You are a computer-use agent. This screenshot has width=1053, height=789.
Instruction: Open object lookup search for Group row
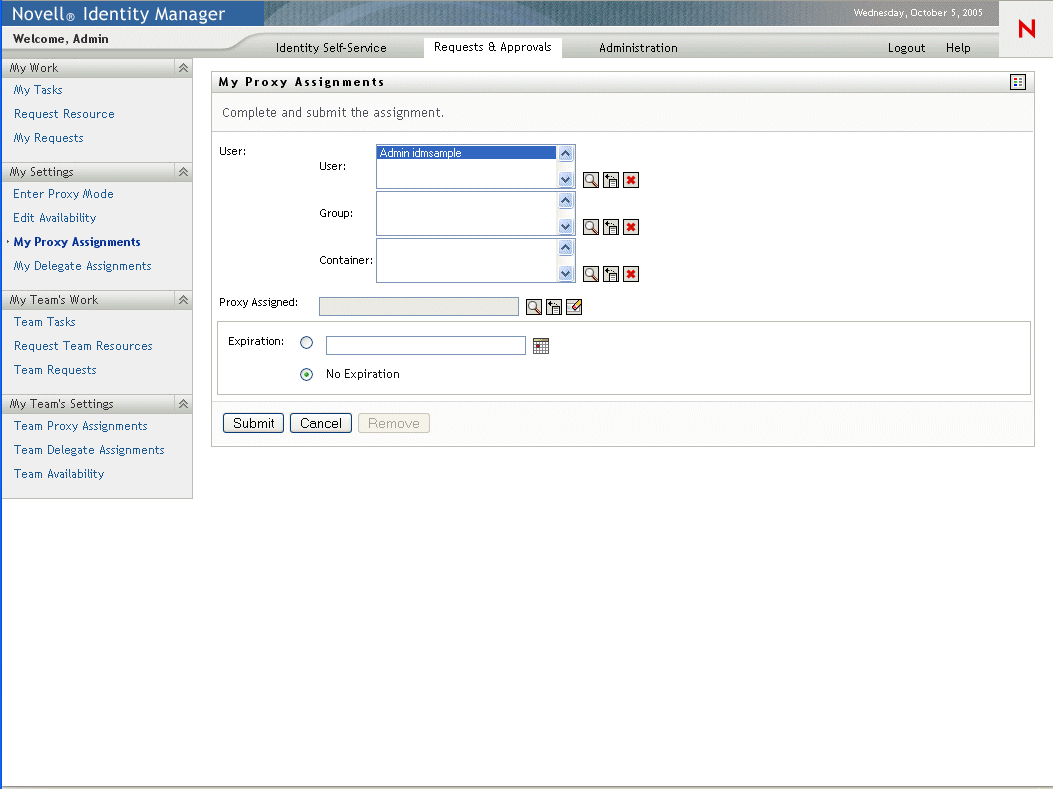(591, 227)
